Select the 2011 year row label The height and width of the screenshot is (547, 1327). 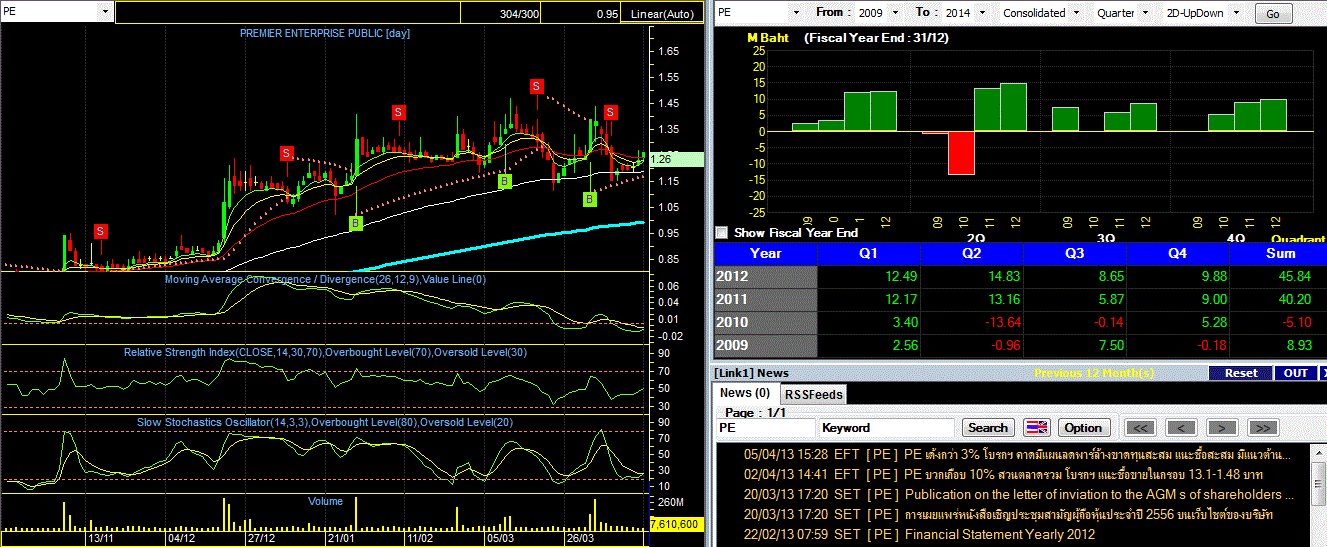point(766,299)
